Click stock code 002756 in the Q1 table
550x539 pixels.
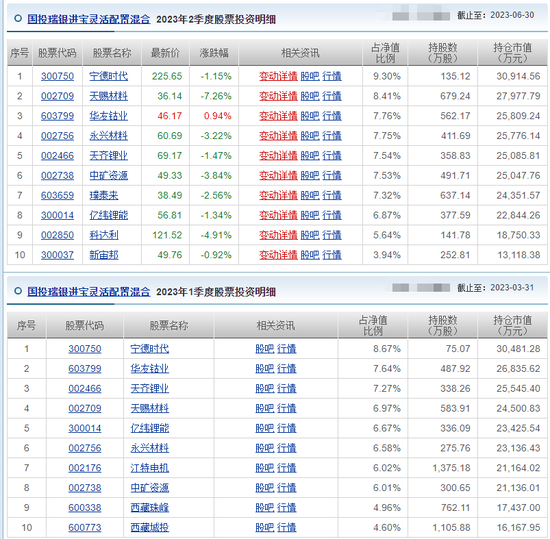click(85, 448)
